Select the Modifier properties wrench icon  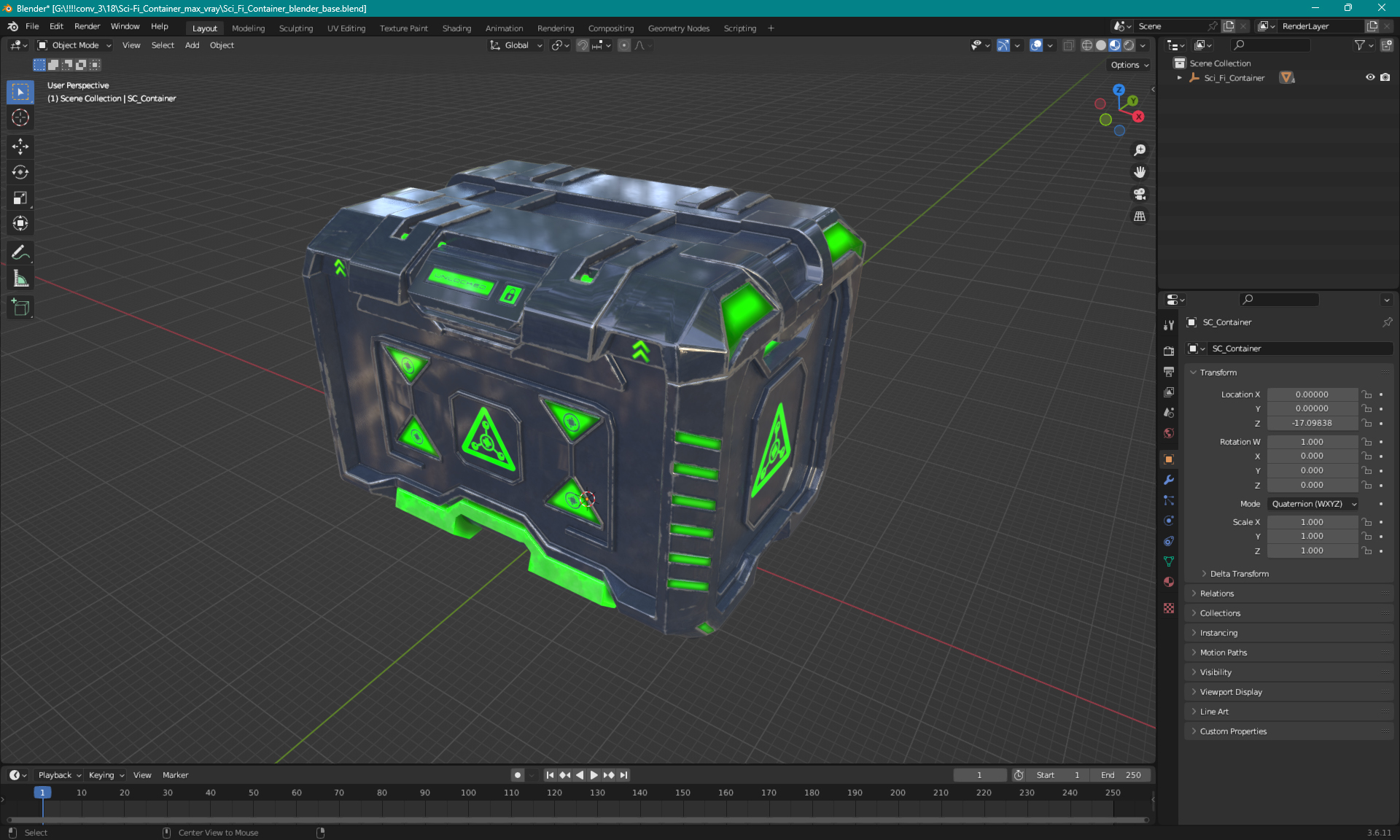pos(1169,480)
